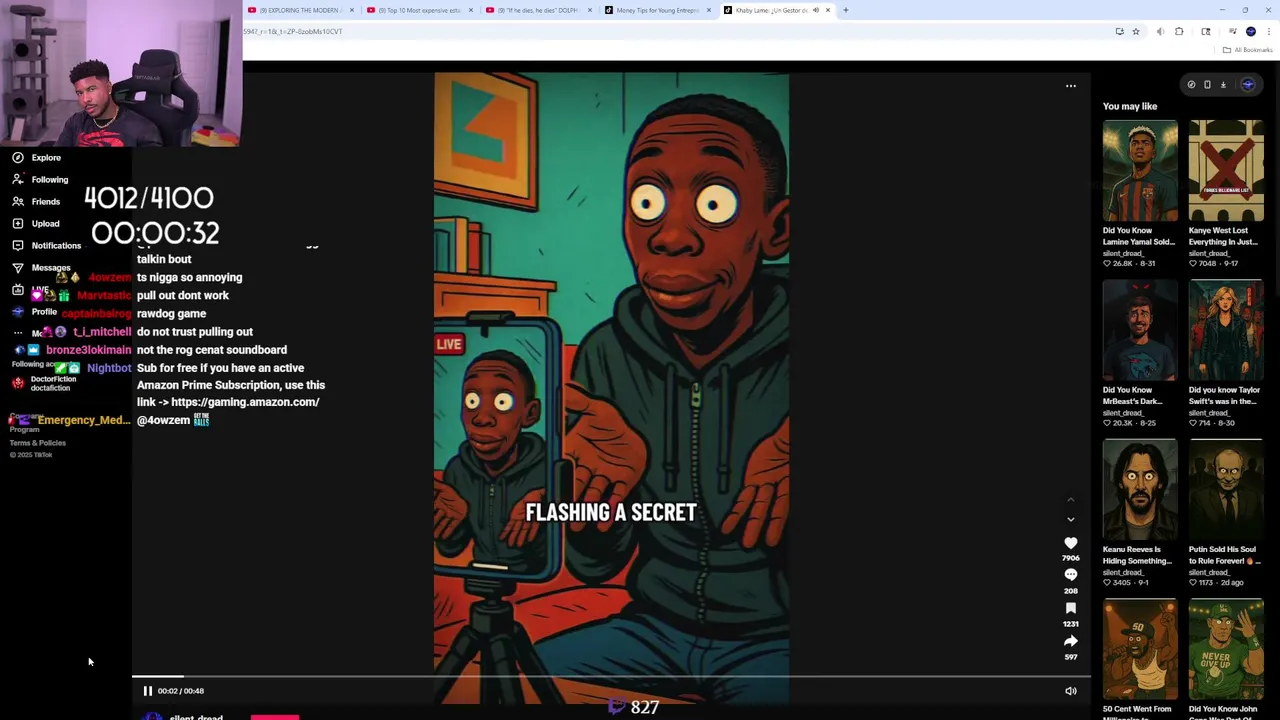The image size is (1280, 720).
Task: Click the bronze3lokimain chat username
Action: [88, 350]
